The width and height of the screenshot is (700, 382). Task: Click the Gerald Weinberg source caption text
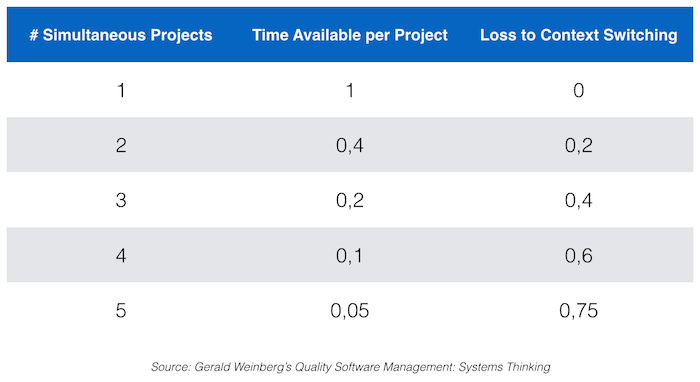(x=350, y=367)
